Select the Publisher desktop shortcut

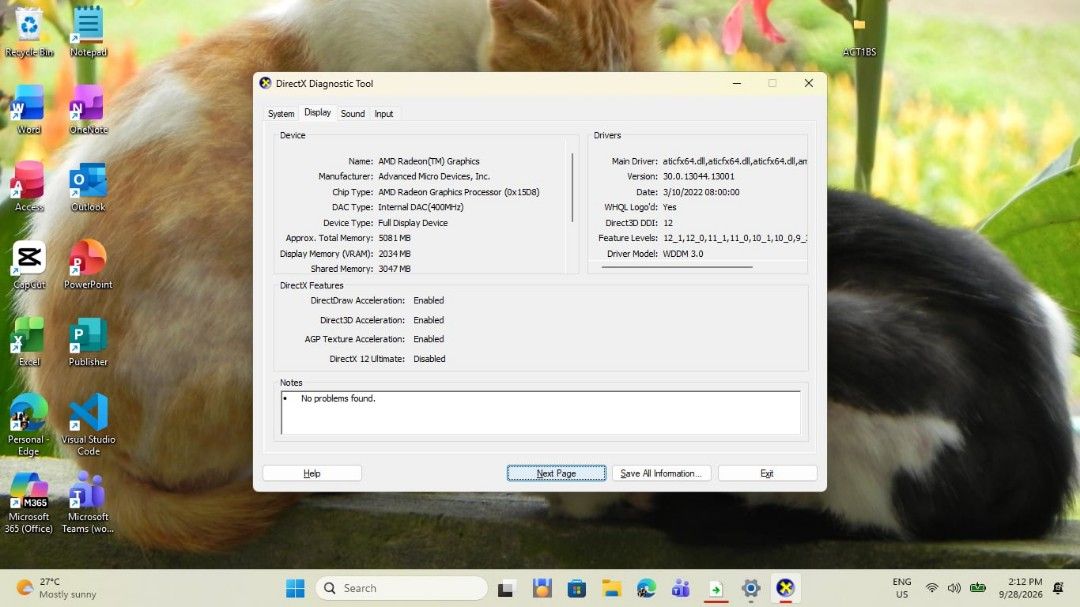[88, 342]
